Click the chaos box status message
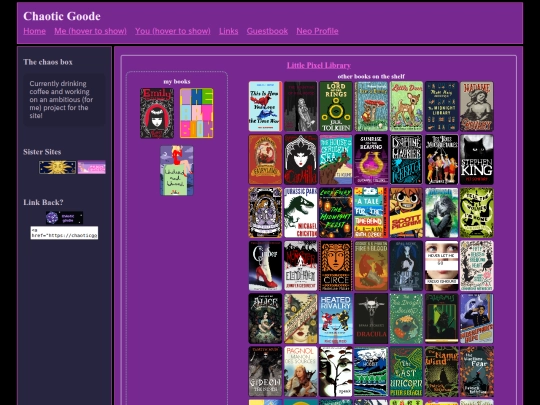Screen dimensions: 540x405 (x=64, y=100)
